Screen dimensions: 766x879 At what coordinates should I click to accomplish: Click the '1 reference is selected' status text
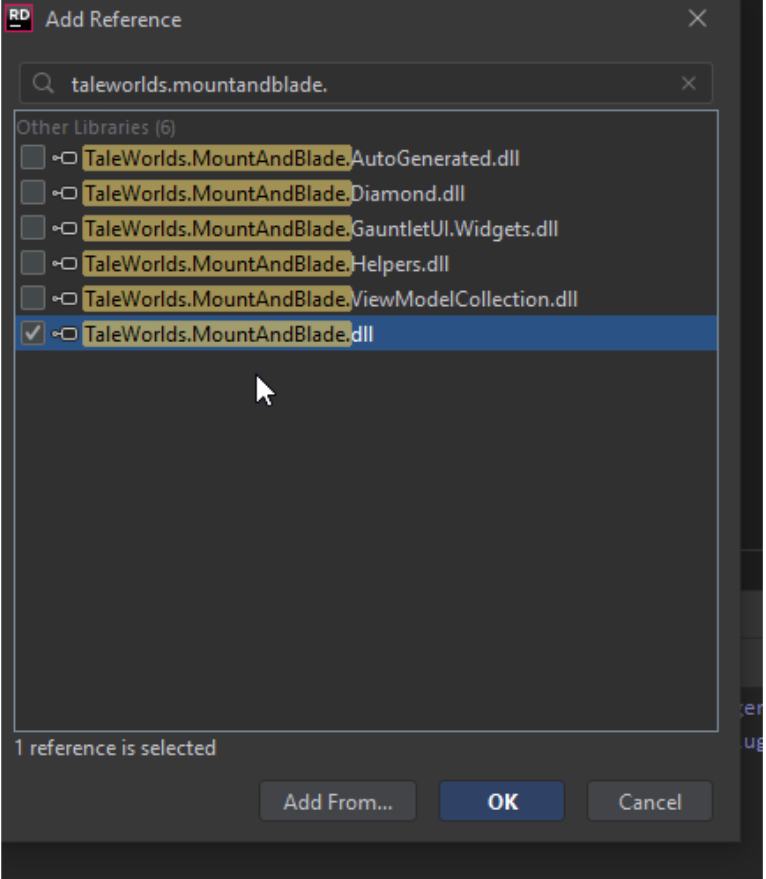click(115, 748)
